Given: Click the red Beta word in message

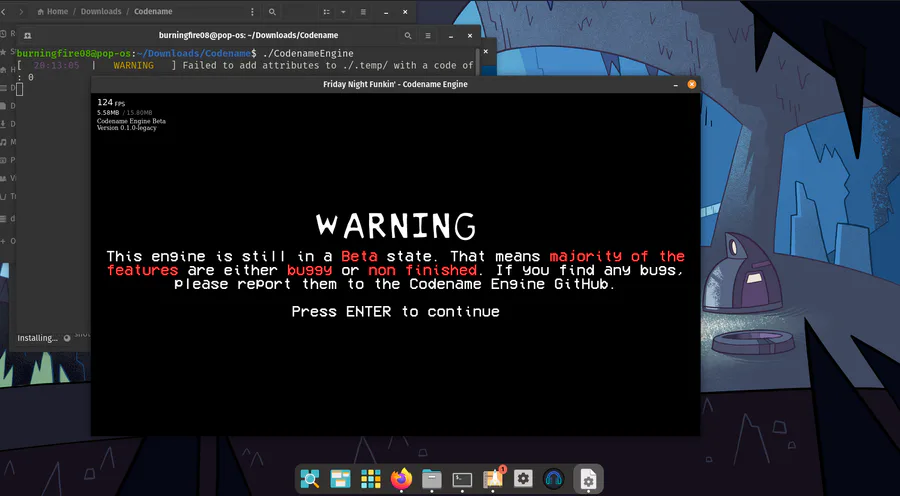Looking at the screenshot, I should tap(359, 256).
